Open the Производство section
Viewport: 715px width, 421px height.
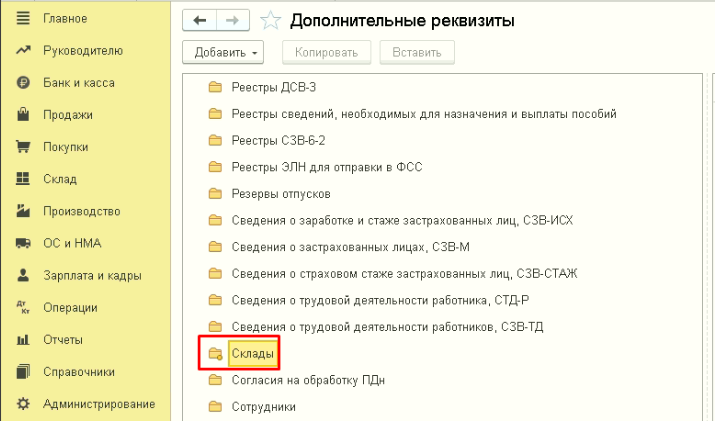pyautogui.click(x=82, y=211)
